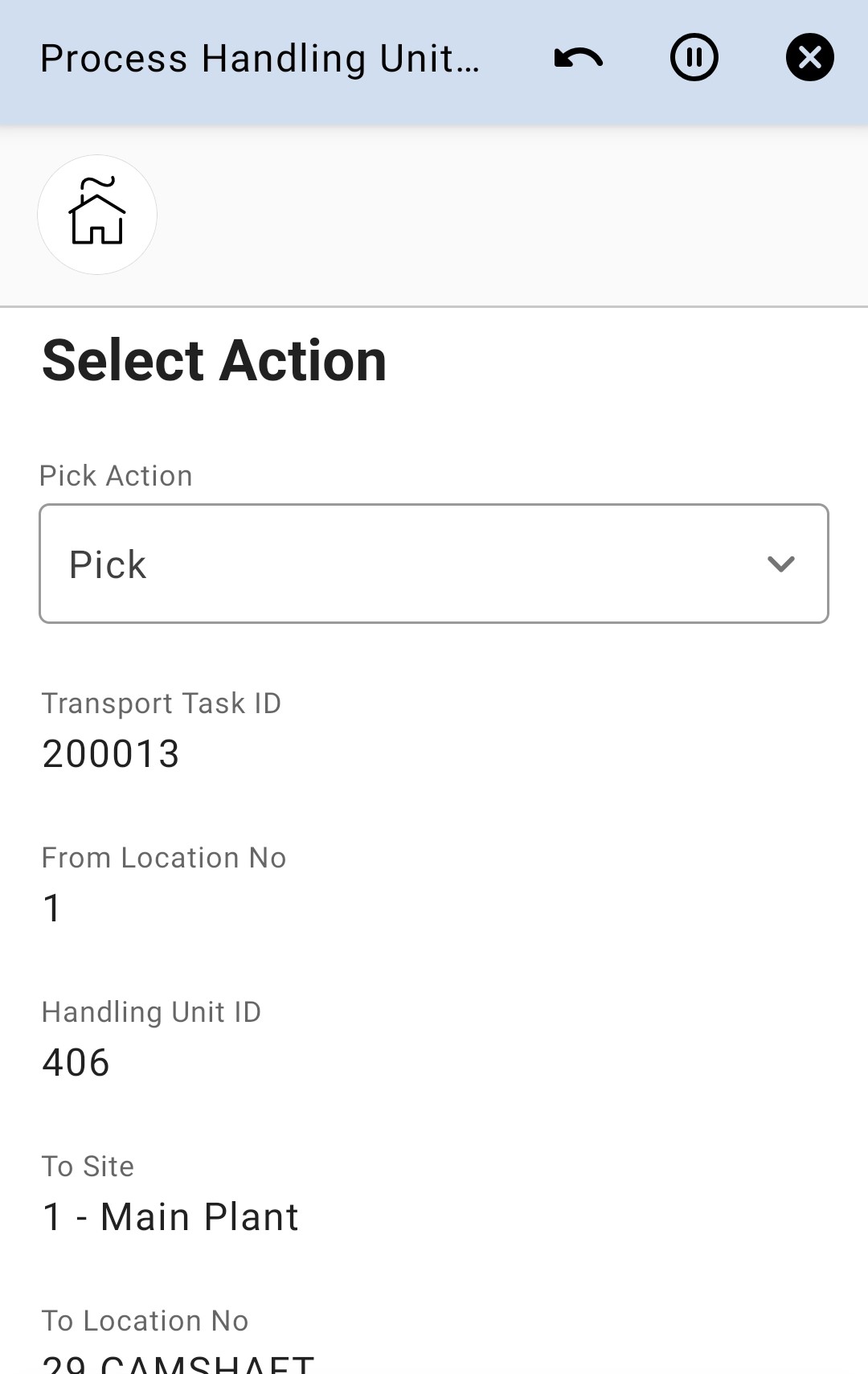This screenshot has height=1374, width=868.
Task: Click the Transport Task ID label
Action: tap(162, 703)
